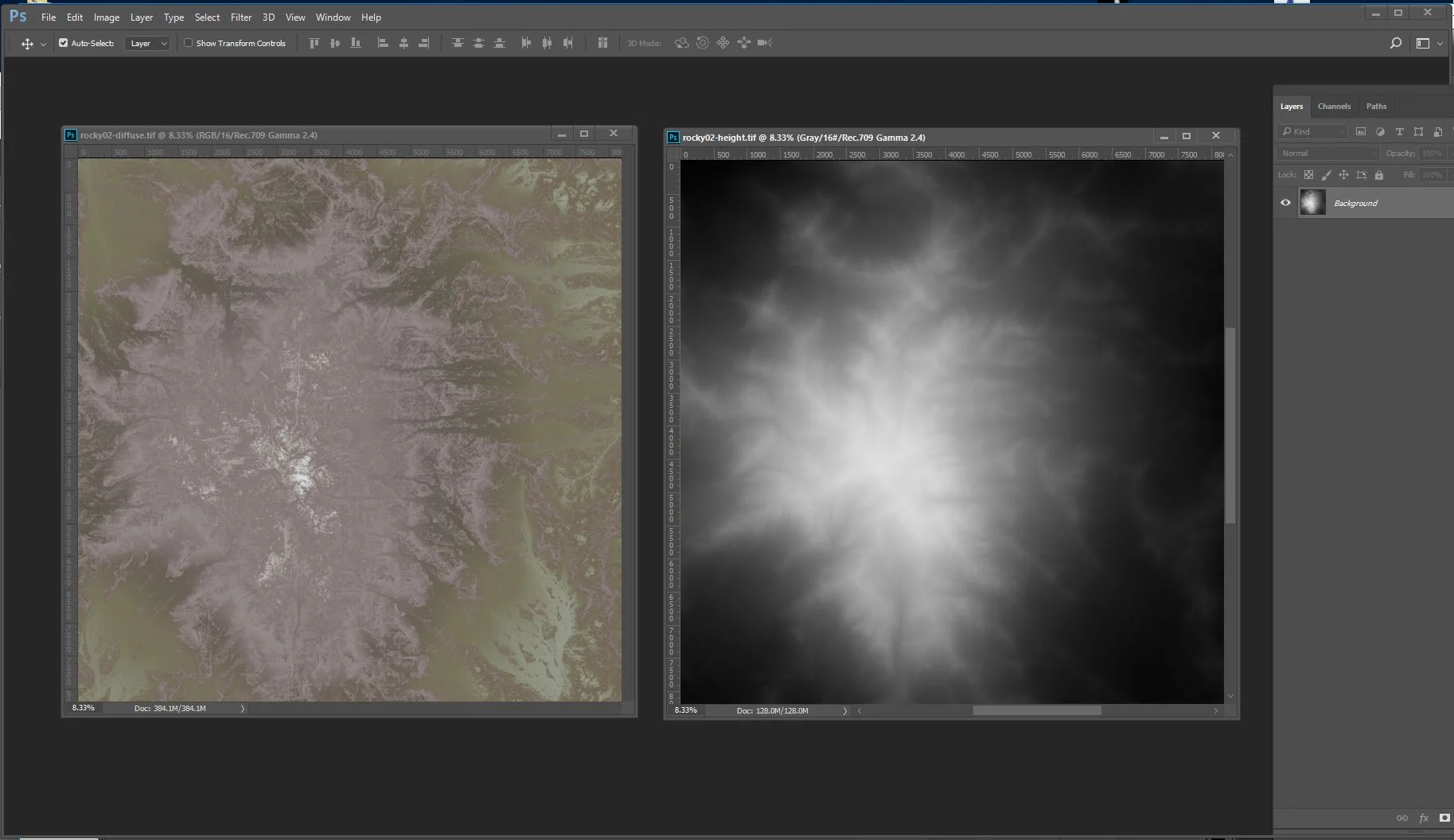Click 3D Slide camera mode icon
This screenshot has width=1454, height=840.
(743, 43)
